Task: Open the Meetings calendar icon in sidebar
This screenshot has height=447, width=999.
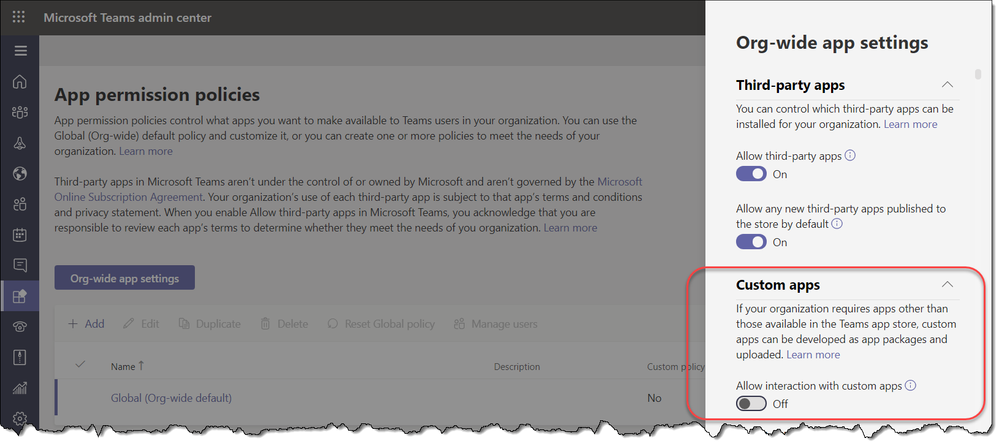Action: tap(20, 235)
